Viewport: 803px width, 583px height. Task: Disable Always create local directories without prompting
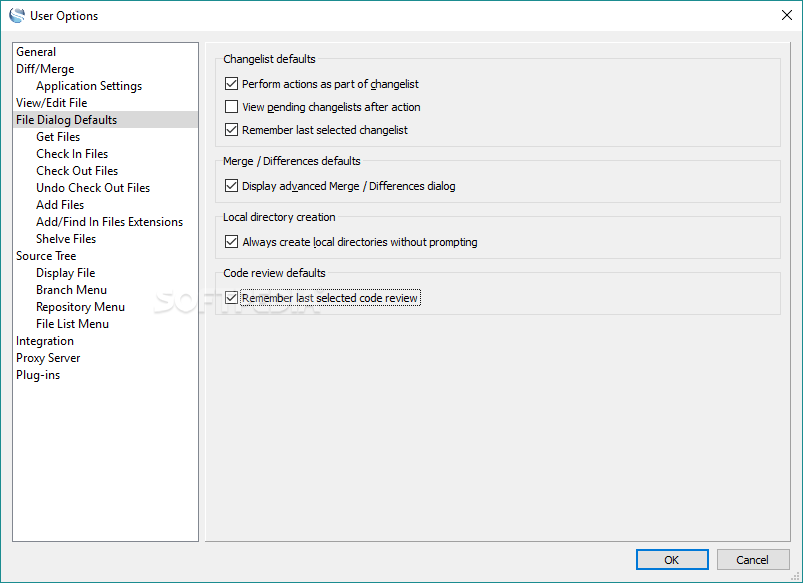click(x=232, y=242)
